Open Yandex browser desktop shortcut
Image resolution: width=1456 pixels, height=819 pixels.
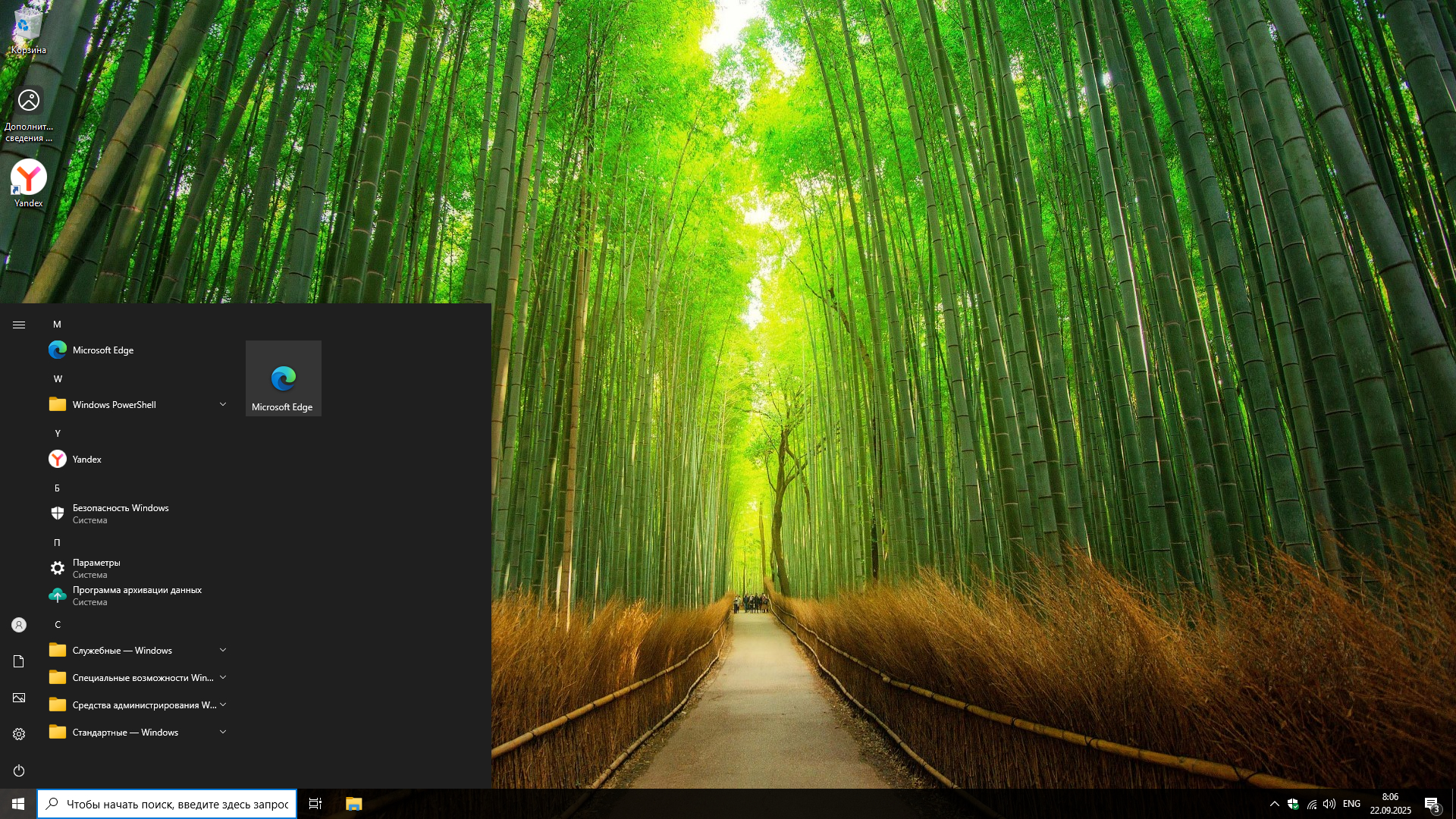click(x=28, y=182)
